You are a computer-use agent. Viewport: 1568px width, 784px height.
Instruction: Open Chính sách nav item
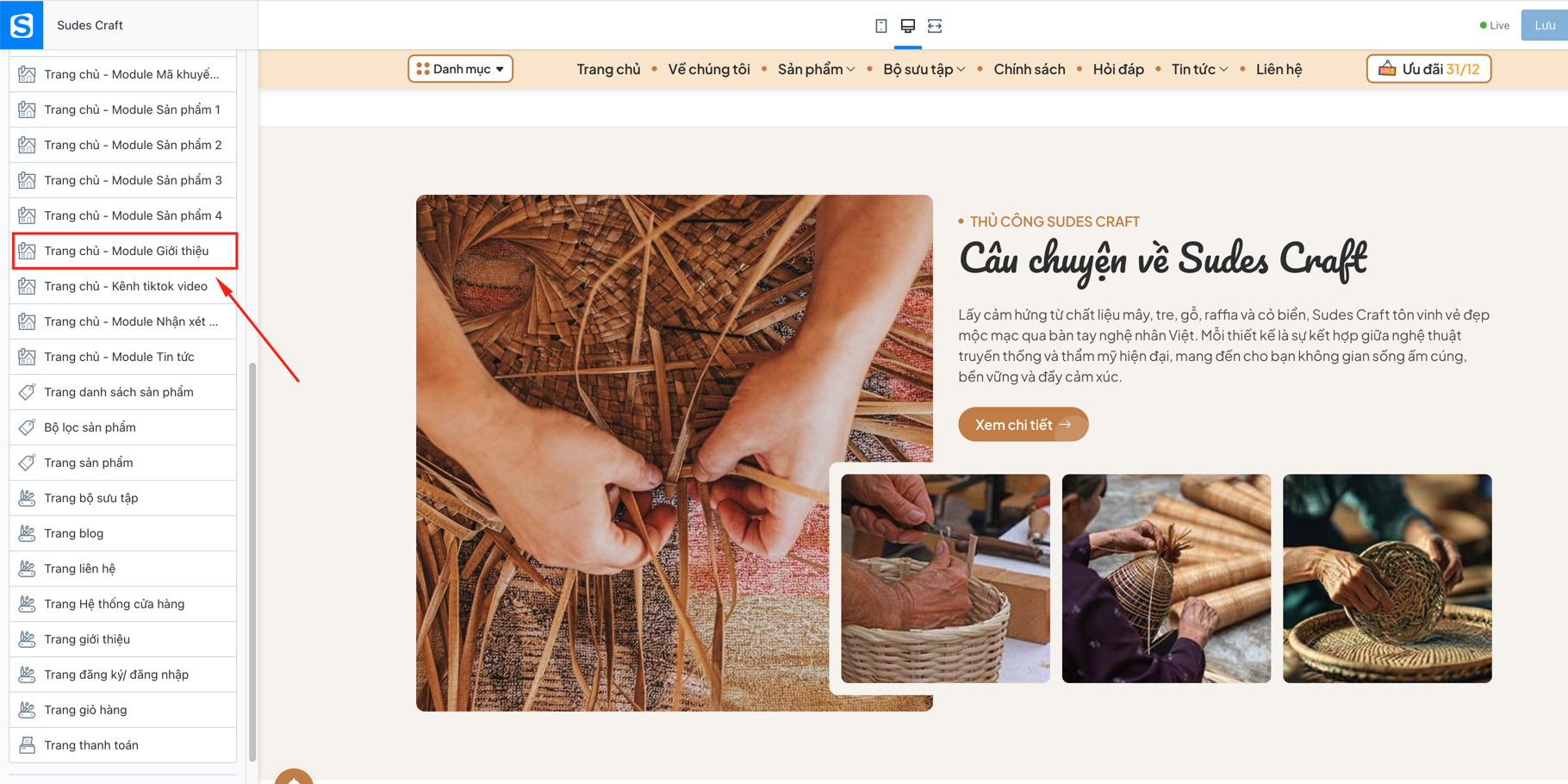[1030, 69]
